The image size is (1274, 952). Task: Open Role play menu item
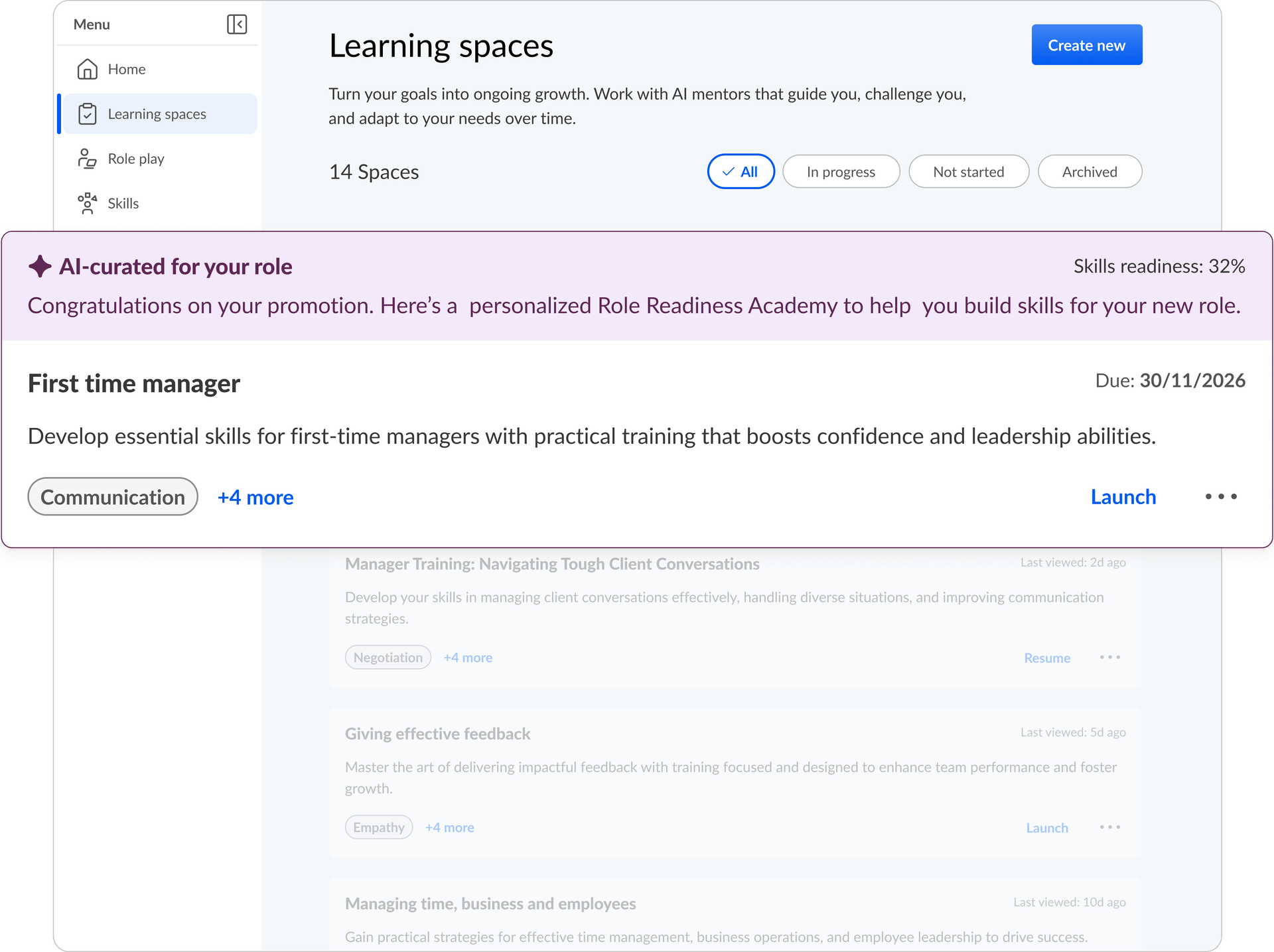157,159
